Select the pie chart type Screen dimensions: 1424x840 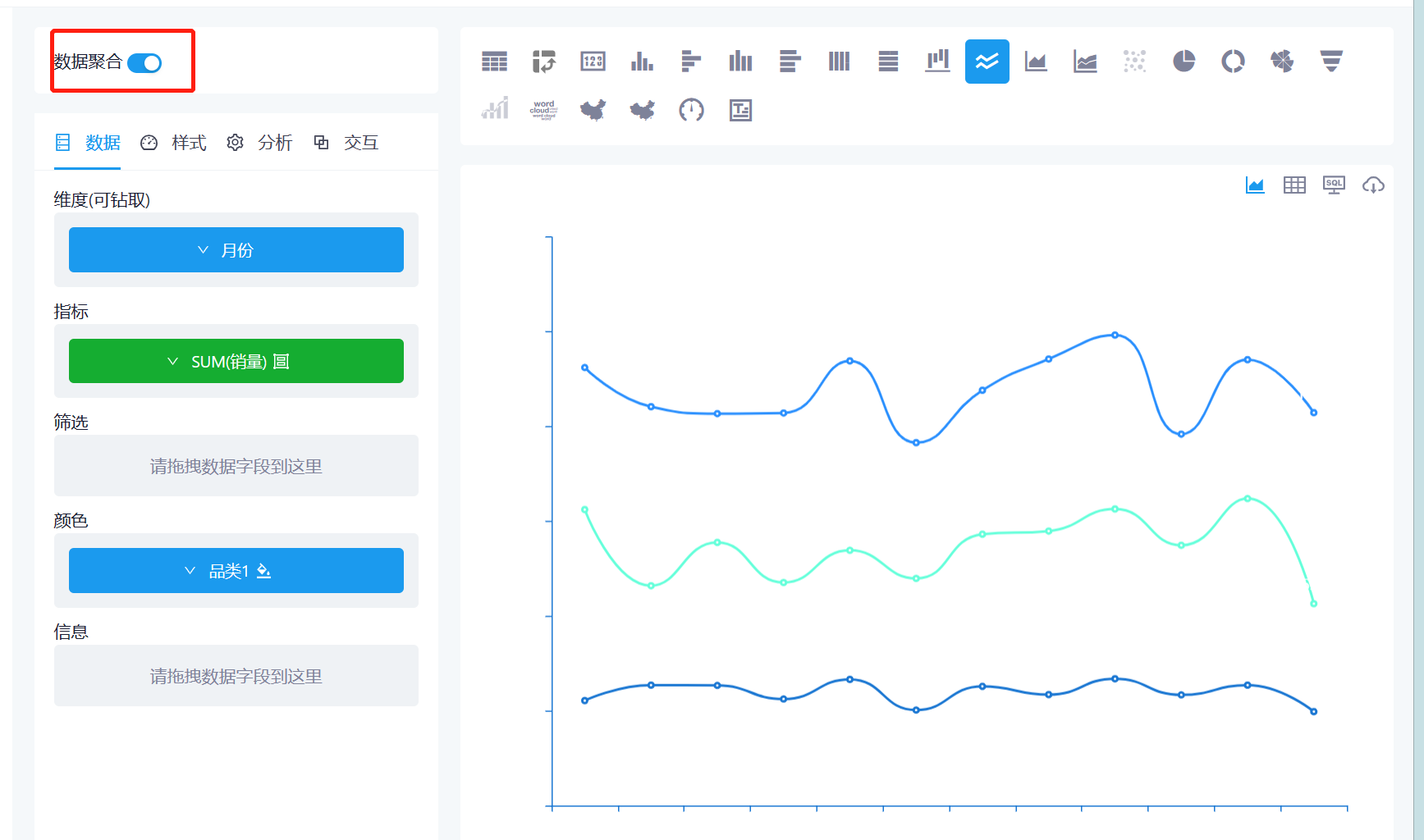[x=1184, y=61]
